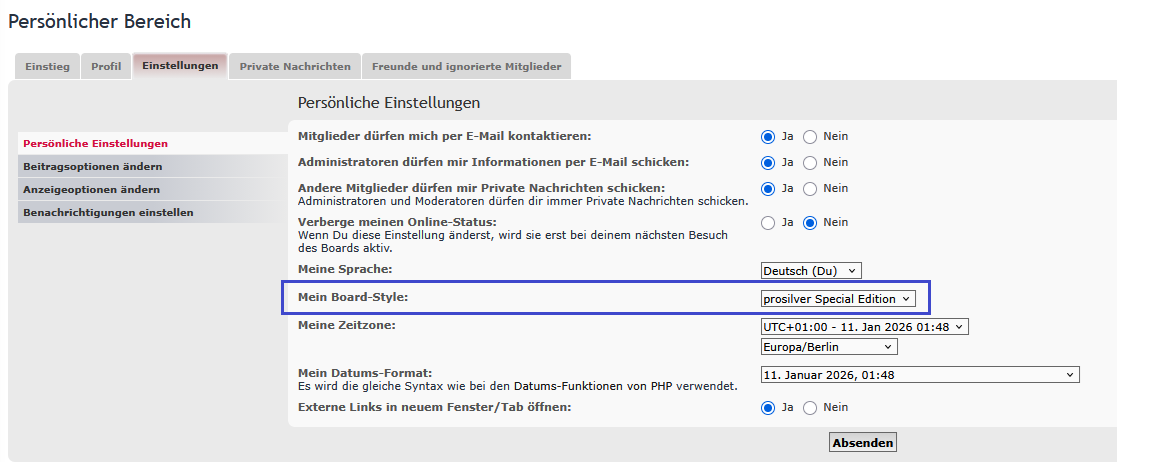Viewport: 1151px width, 467px height.
Task: Open Benachrichtigungen einstellen in the sidebar
Action: [x=153, y=212]
